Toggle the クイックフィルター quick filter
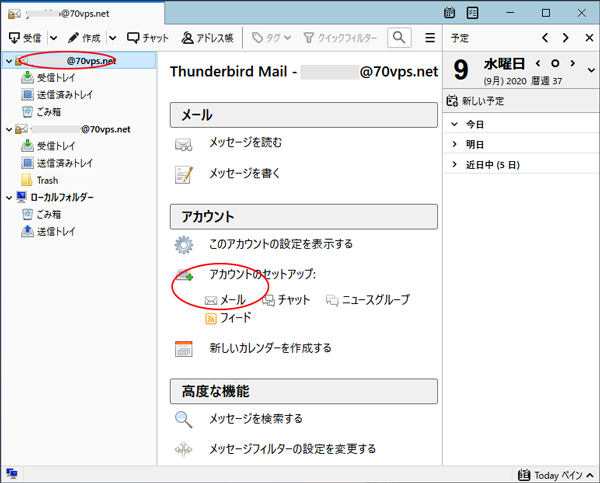 340,38
